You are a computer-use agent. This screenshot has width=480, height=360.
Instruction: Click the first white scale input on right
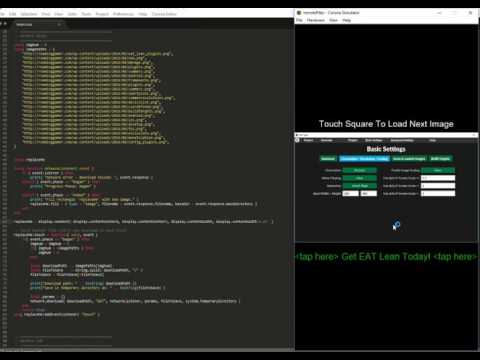(x=438, y=178)
